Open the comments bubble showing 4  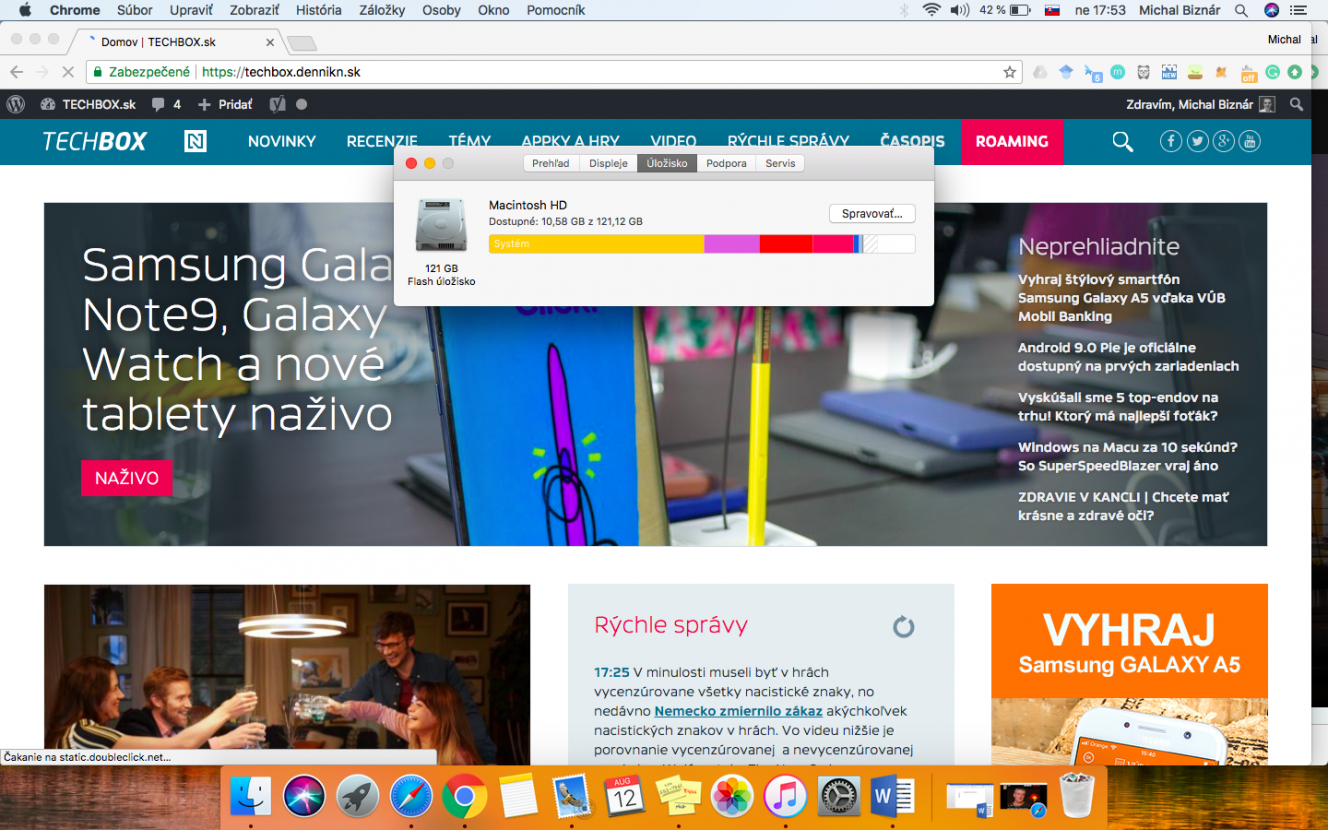pyautogui.click(x=166, y=104)
